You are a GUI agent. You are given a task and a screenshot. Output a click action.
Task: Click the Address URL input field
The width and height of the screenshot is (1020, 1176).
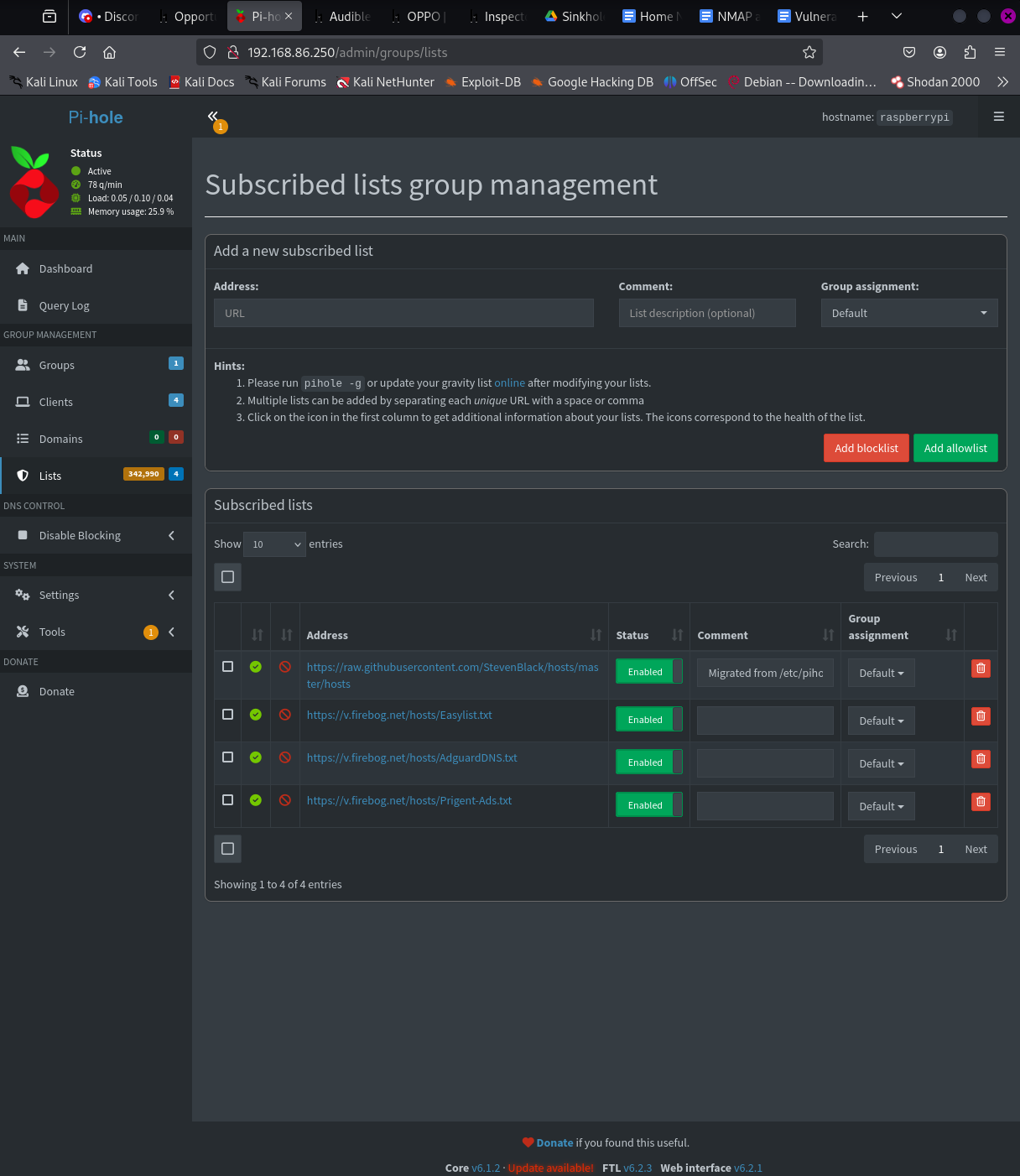click(403, 313)
